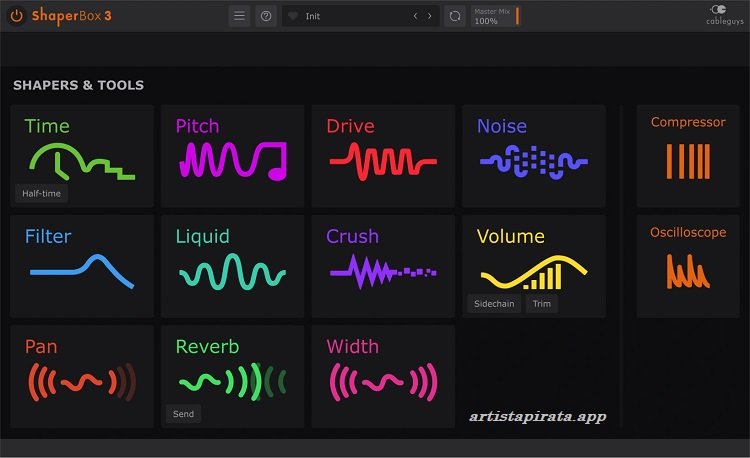This screenshot has height=458, width=750.
Task: Select the Half-time button
Action: tap(43, 193)
